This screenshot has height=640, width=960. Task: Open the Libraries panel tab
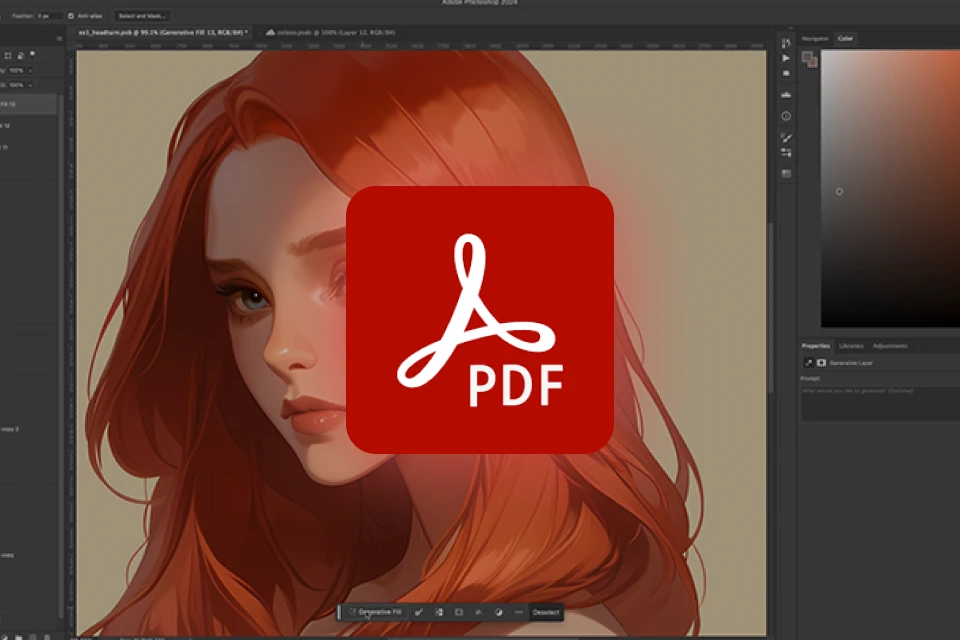(851, 346)
